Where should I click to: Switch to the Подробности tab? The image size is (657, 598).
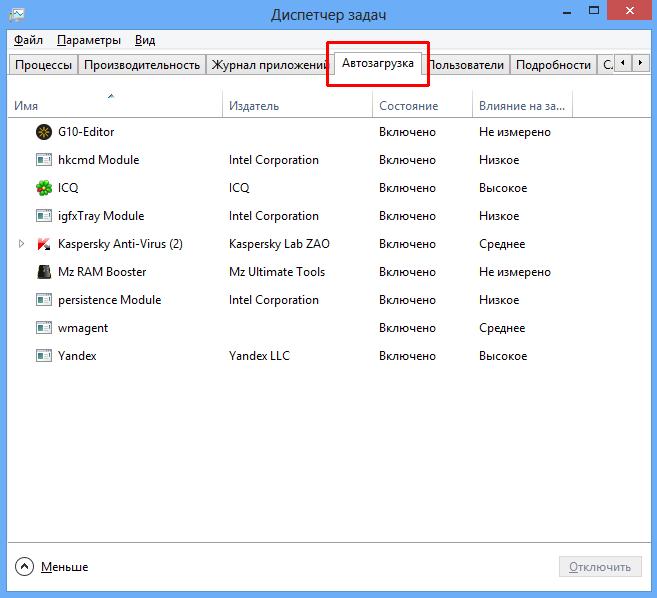point(553,65)
